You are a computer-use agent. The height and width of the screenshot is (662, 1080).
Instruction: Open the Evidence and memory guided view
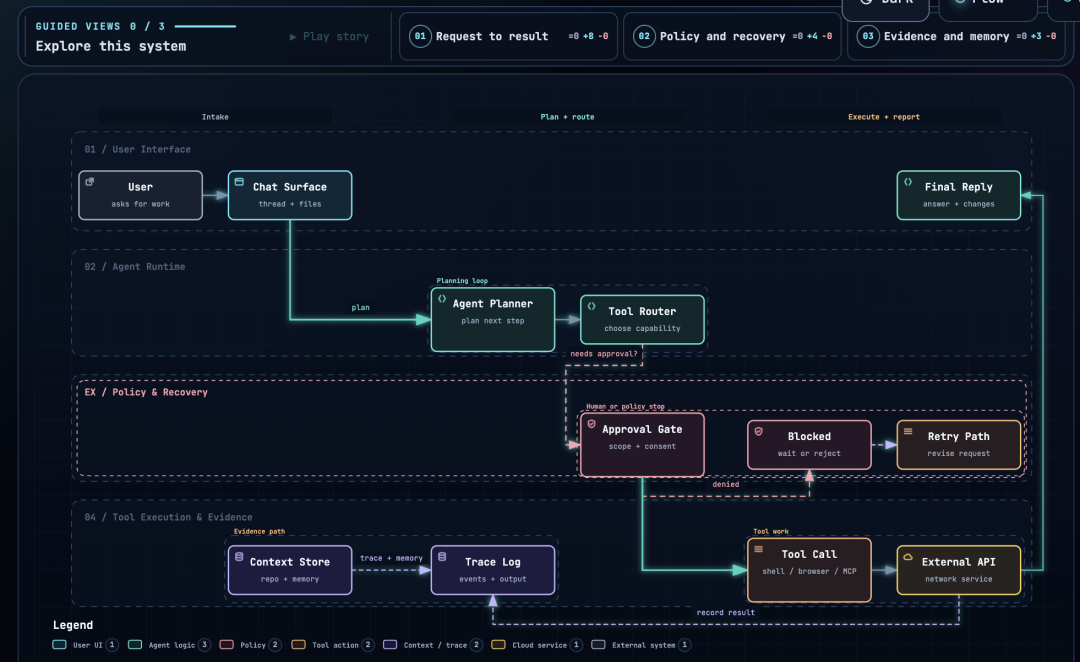(x=956, y=37)
